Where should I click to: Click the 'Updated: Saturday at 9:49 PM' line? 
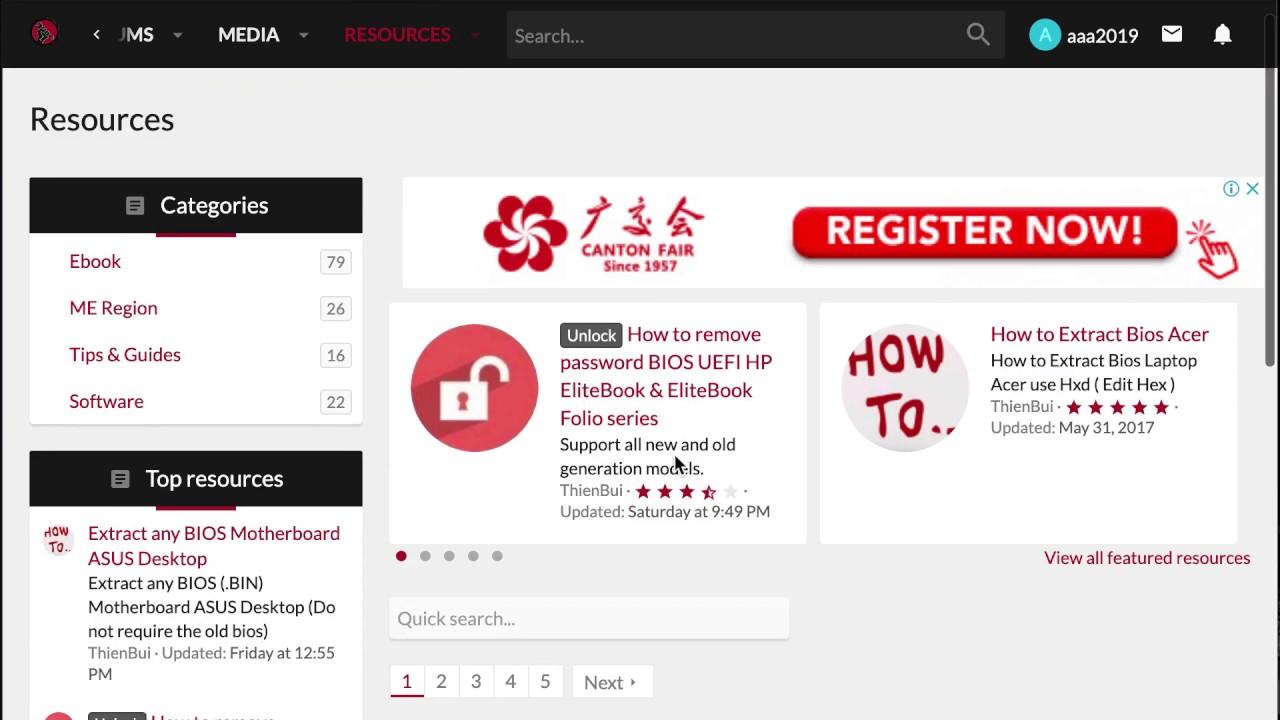(x=665, y=511)
